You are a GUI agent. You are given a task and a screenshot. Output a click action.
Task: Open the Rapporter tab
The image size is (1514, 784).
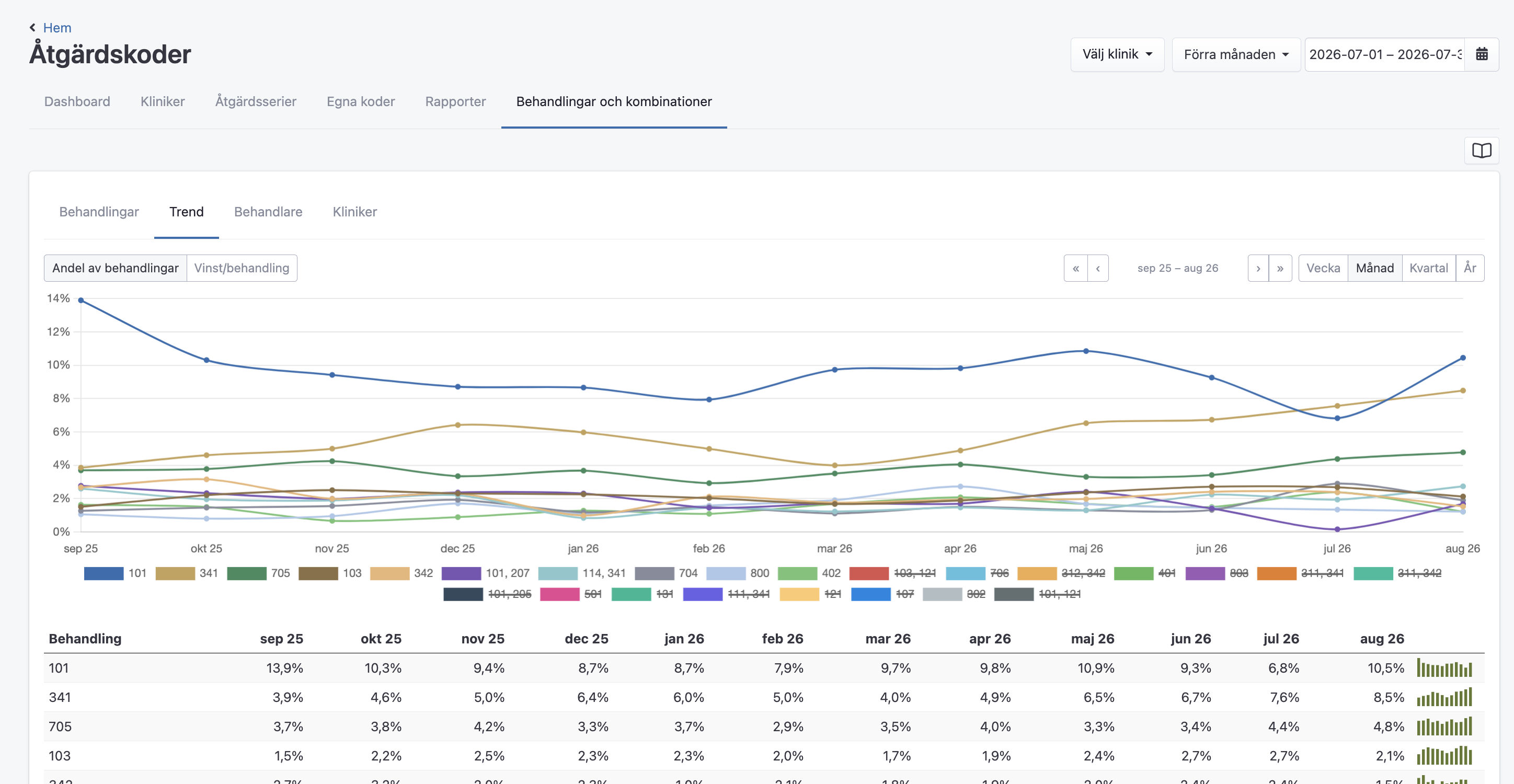click(455, 101)
